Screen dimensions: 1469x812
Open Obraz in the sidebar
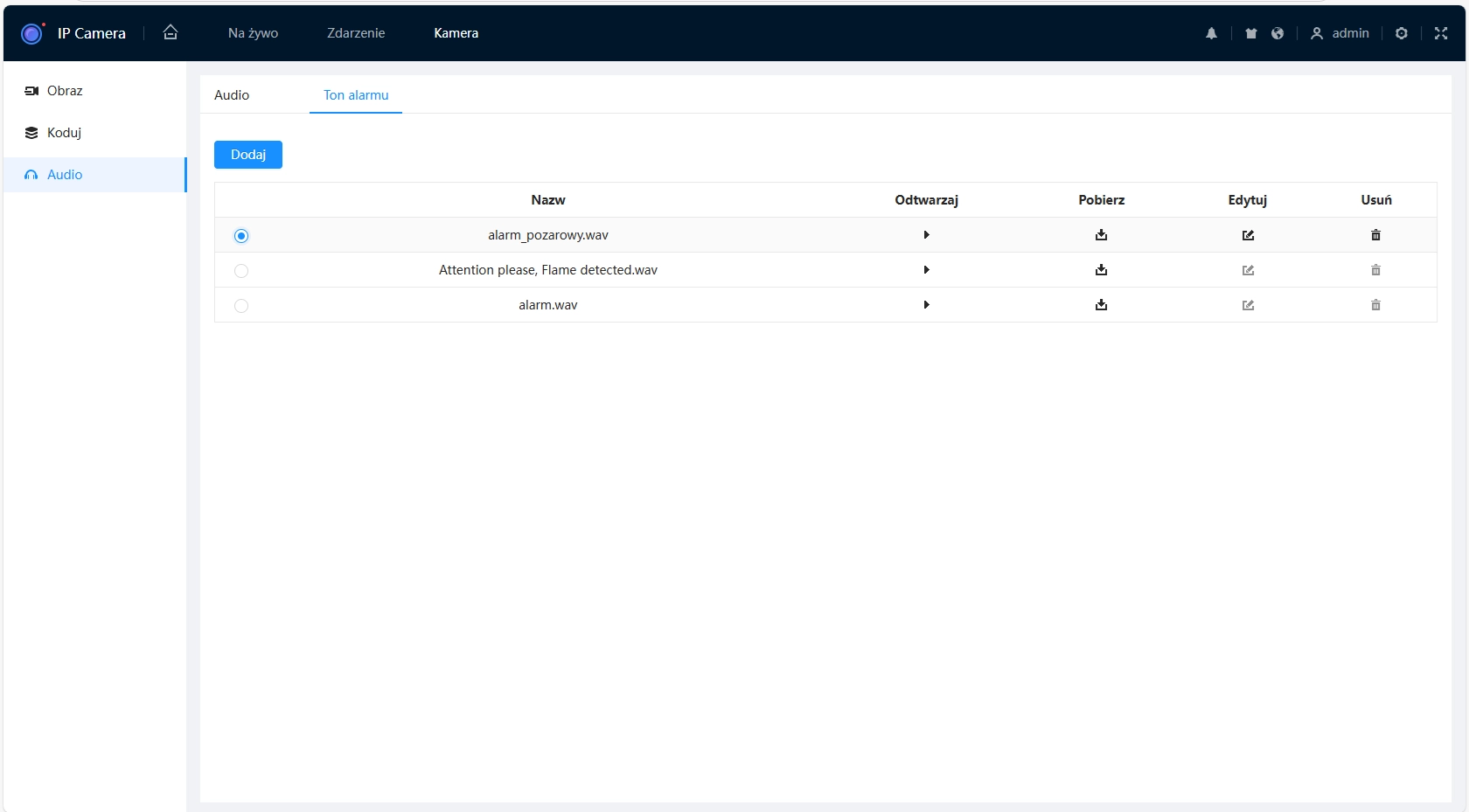(65, 91)
